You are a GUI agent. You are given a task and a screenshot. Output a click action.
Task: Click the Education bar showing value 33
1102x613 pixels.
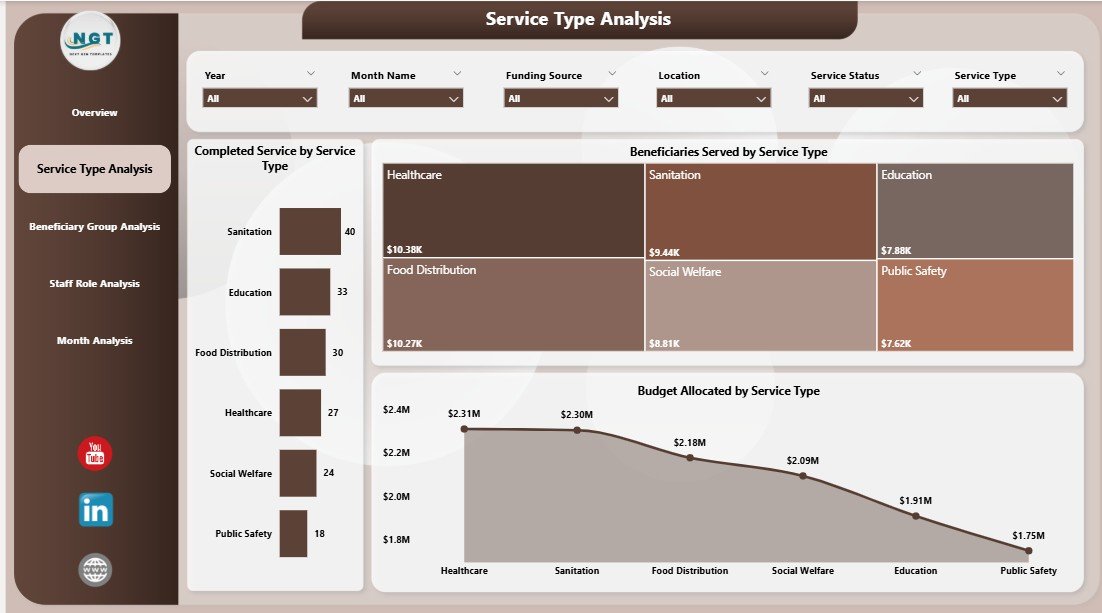coord(303,292)
